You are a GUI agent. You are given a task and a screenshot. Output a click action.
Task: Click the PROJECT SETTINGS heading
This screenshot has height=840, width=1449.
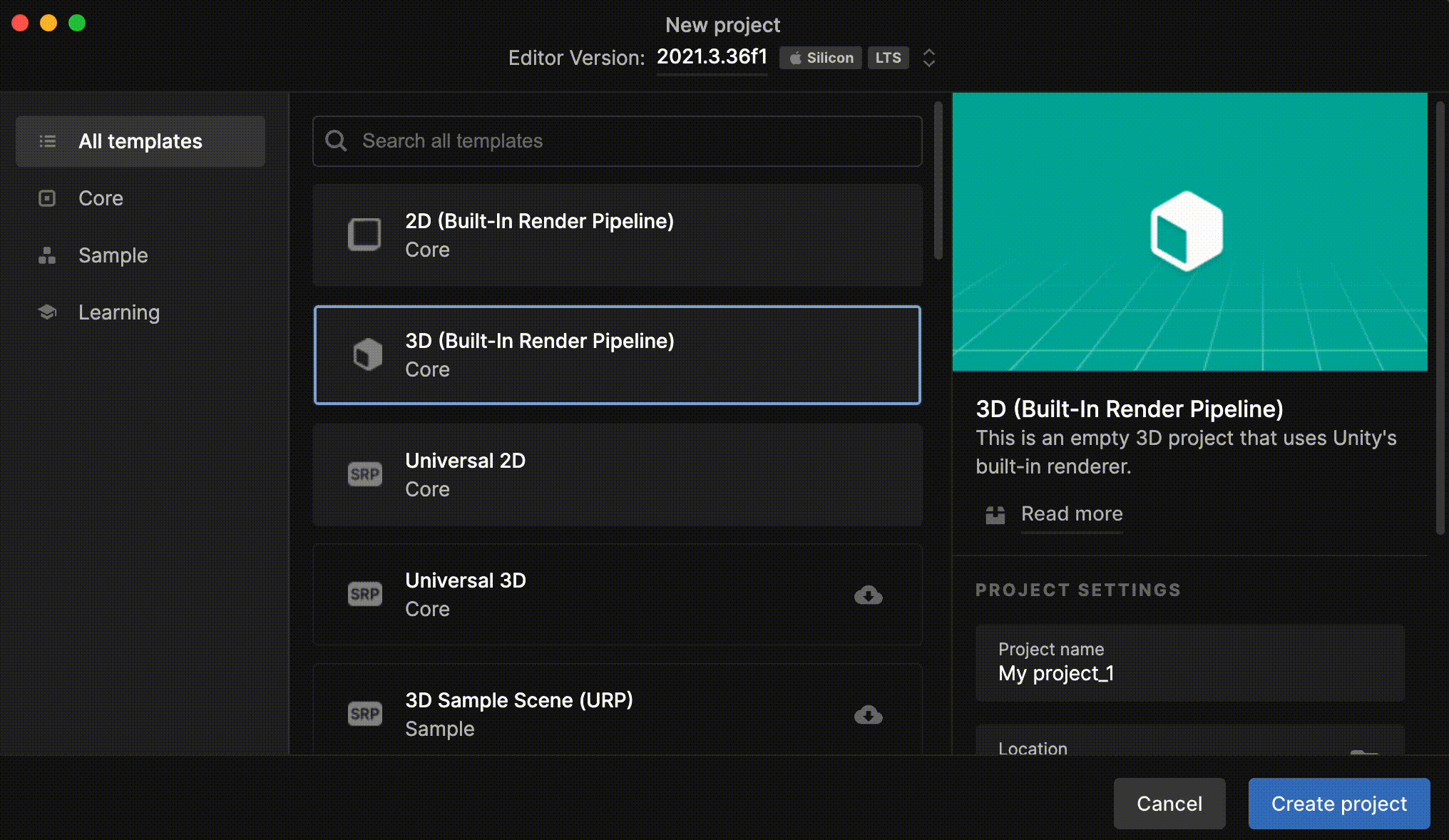(x=1078, y=590)
